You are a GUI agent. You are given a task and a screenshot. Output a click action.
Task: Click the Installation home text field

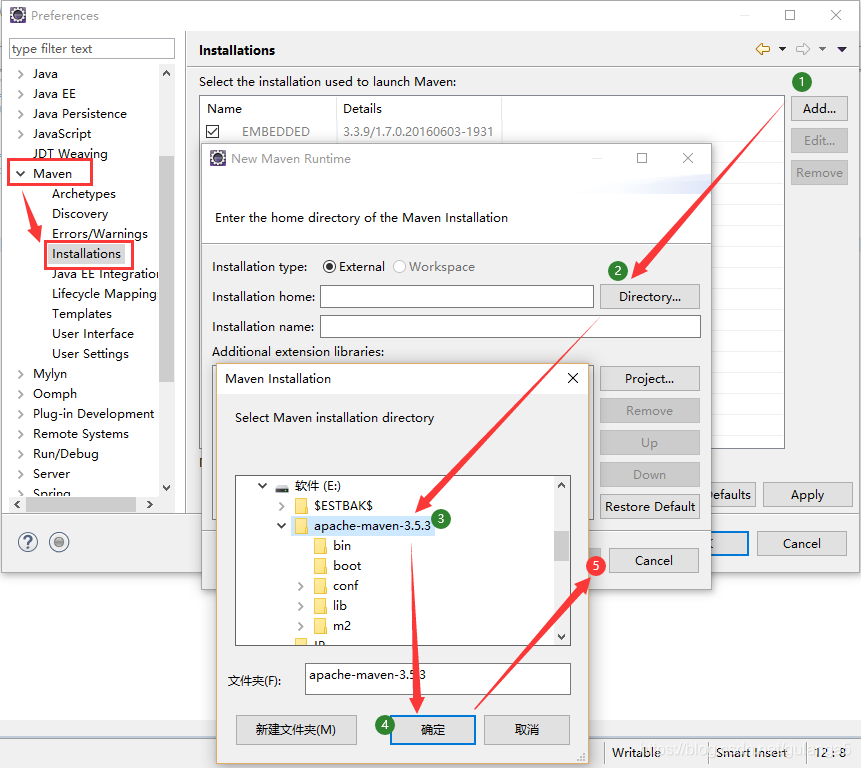(x=457, y=297)
